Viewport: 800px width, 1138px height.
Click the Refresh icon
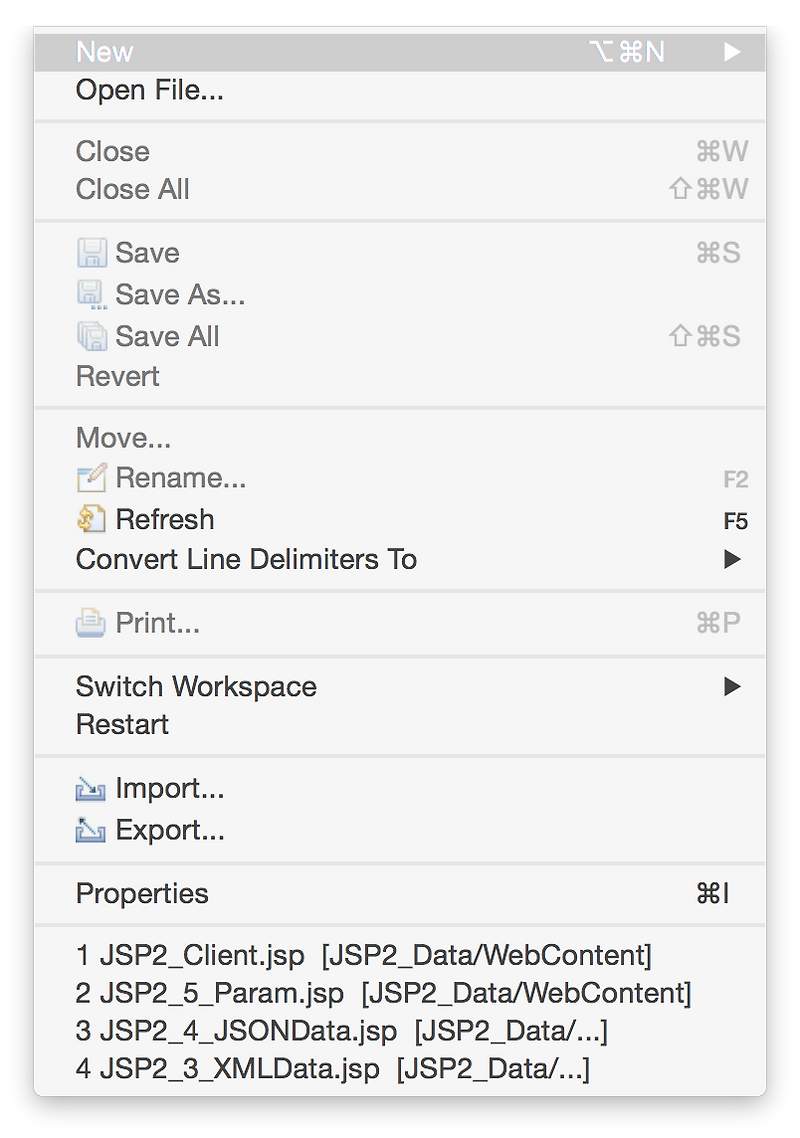91,520
